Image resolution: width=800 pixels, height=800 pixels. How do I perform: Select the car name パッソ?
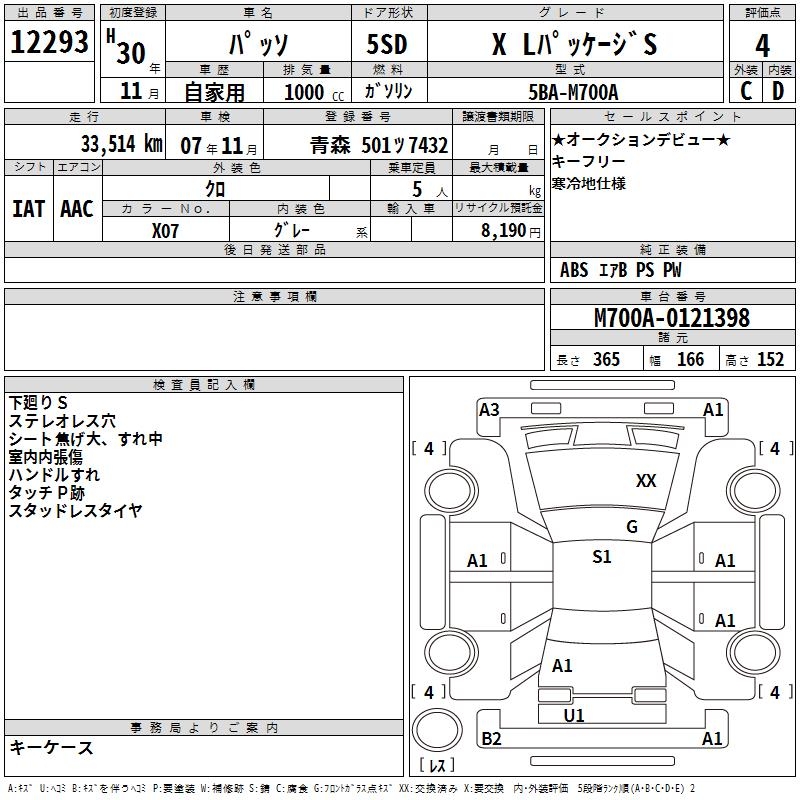pyautogui.click(x=259, y=43)
